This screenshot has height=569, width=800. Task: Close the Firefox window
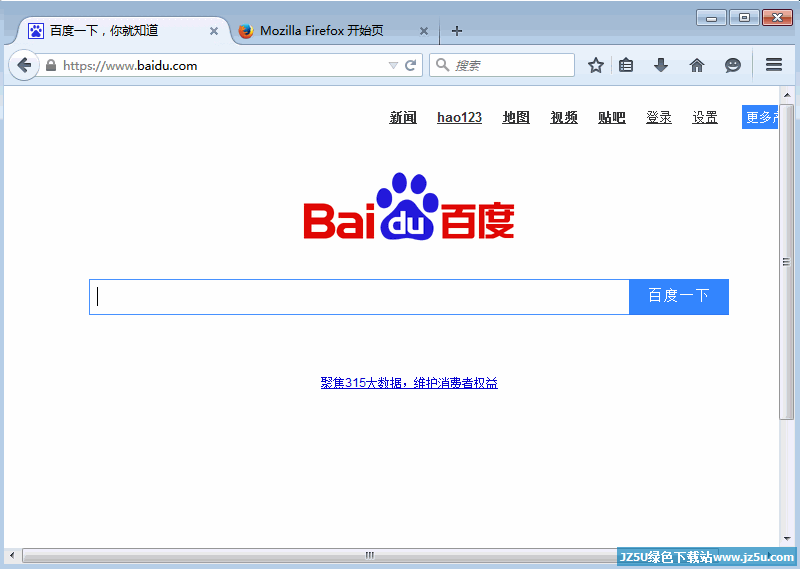pyautogui.click(x=777, y=18)
